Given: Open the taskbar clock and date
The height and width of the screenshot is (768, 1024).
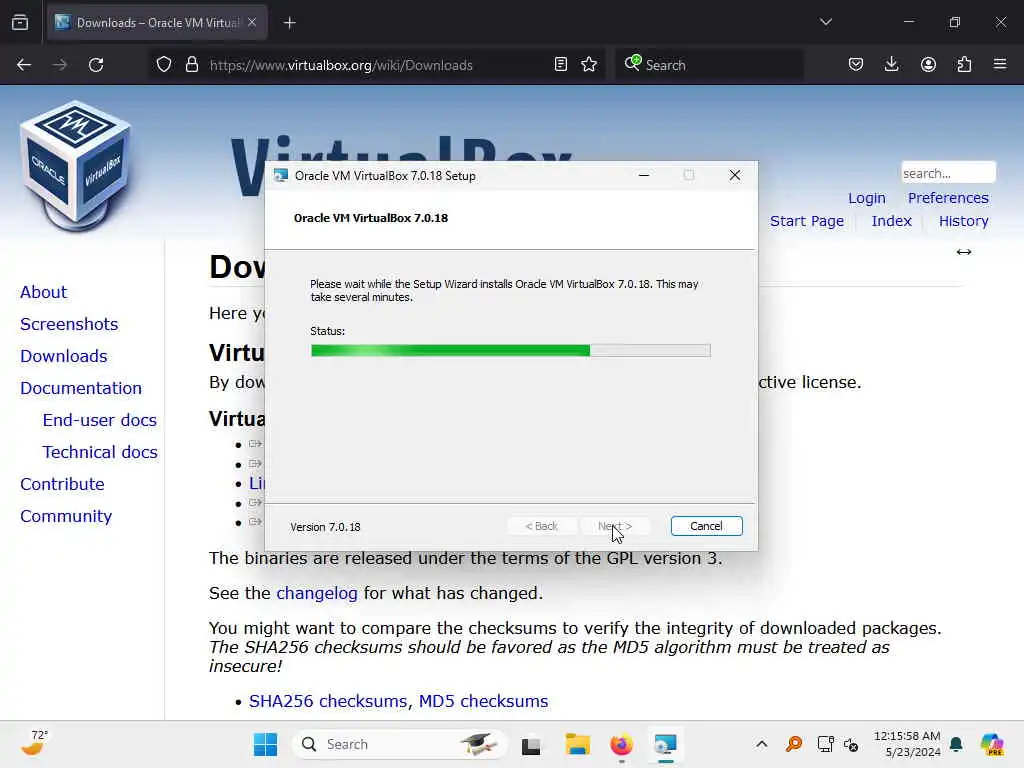Looking at the screenshot, I should tap(907, 744).
